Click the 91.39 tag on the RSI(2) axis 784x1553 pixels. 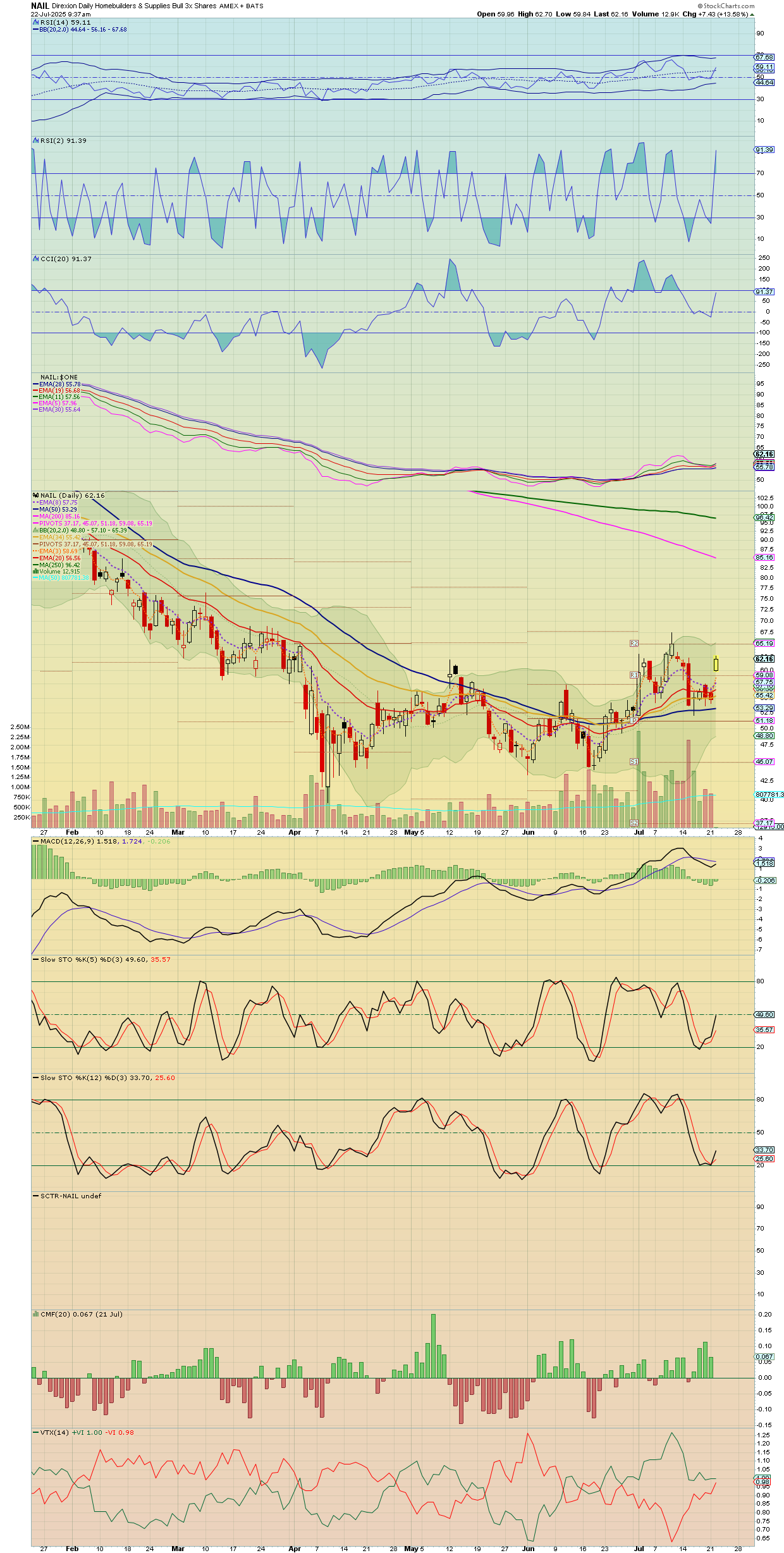pyautogui.click(x=764, y=150)
